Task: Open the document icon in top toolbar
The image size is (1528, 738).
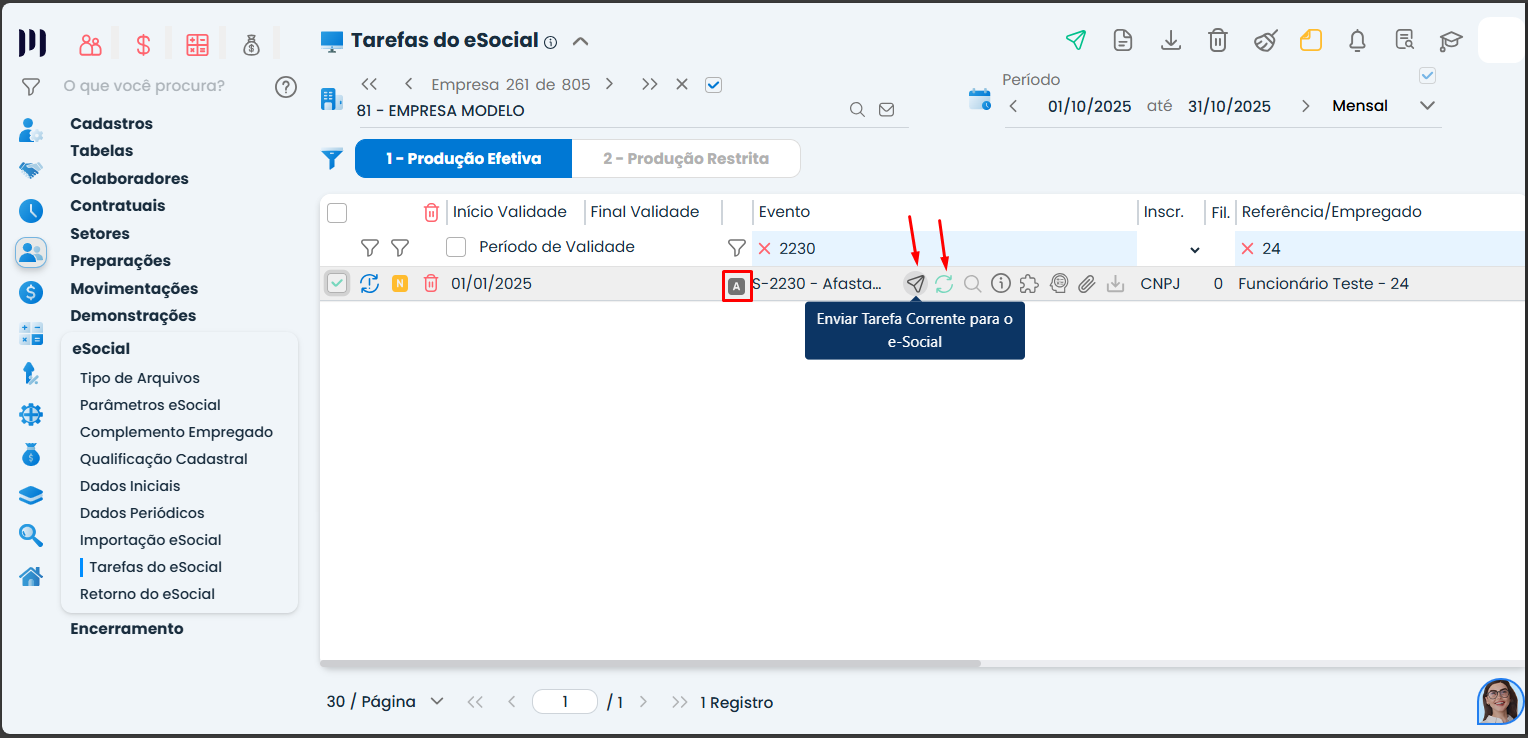Action: pyautogui.click(x=1123, y=40)
